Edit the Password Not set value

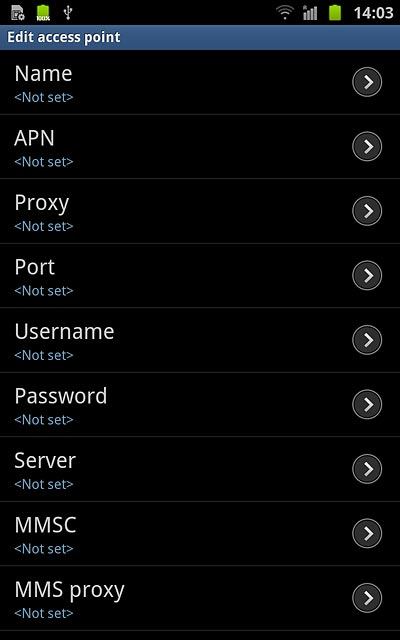pyautogui.click(x=44, y=420)
